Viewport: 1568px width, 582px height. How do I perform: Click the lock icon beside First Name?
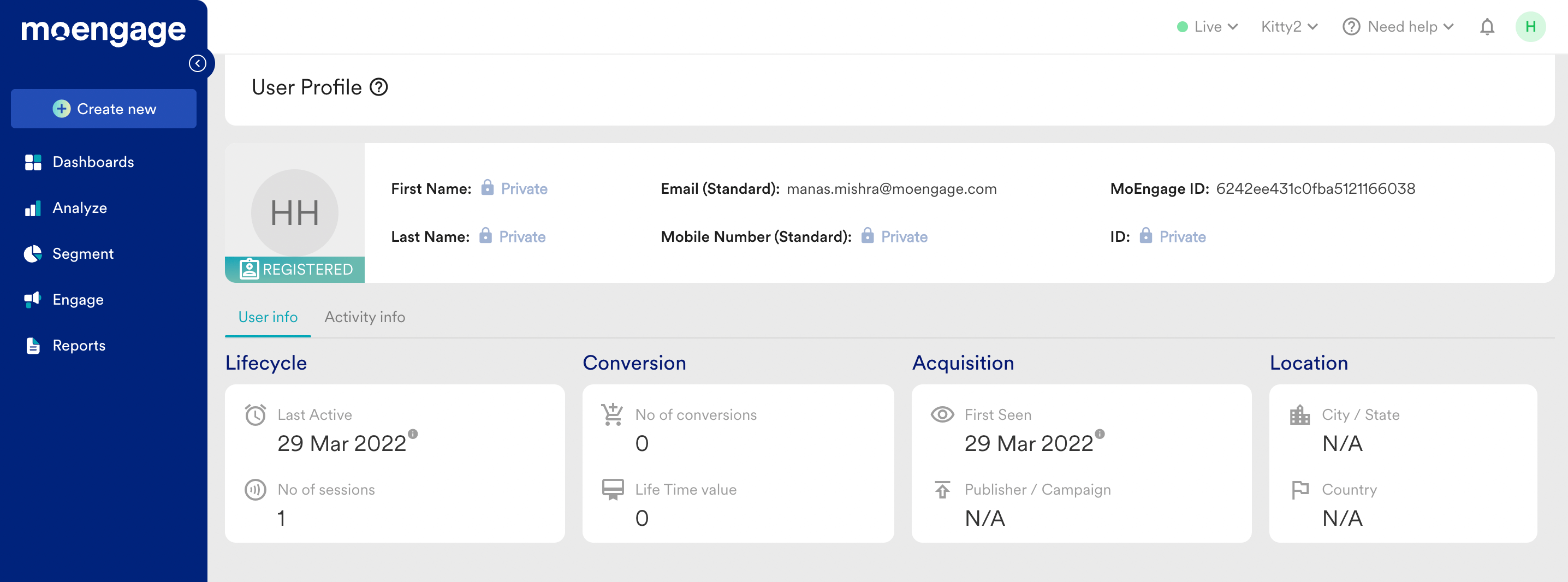click(x=487, y=187)
